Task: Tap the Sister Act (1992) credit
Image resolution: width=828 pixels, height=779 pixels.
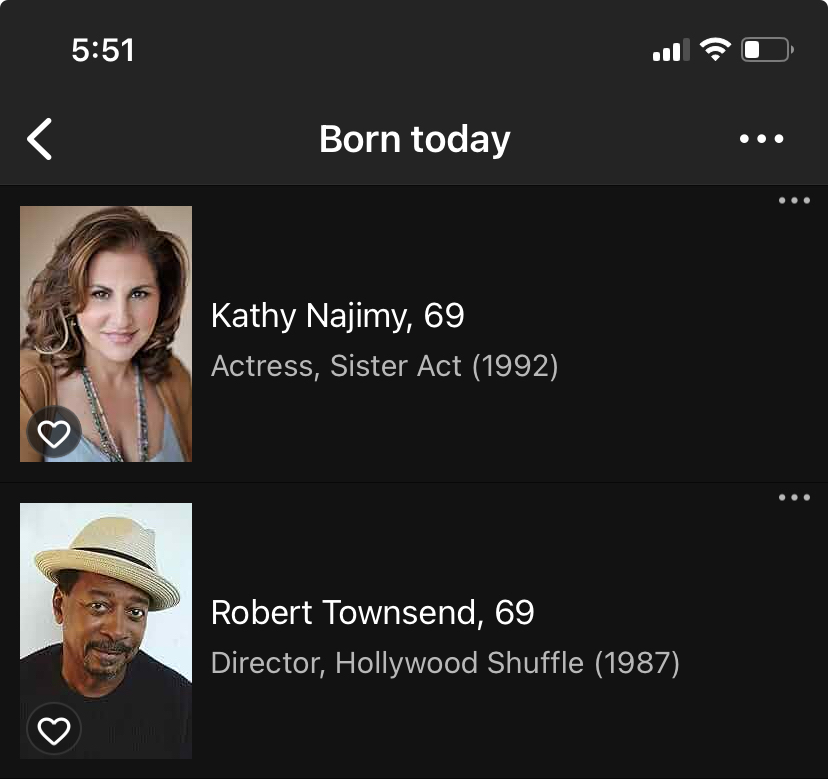Action: click(444, 366)
